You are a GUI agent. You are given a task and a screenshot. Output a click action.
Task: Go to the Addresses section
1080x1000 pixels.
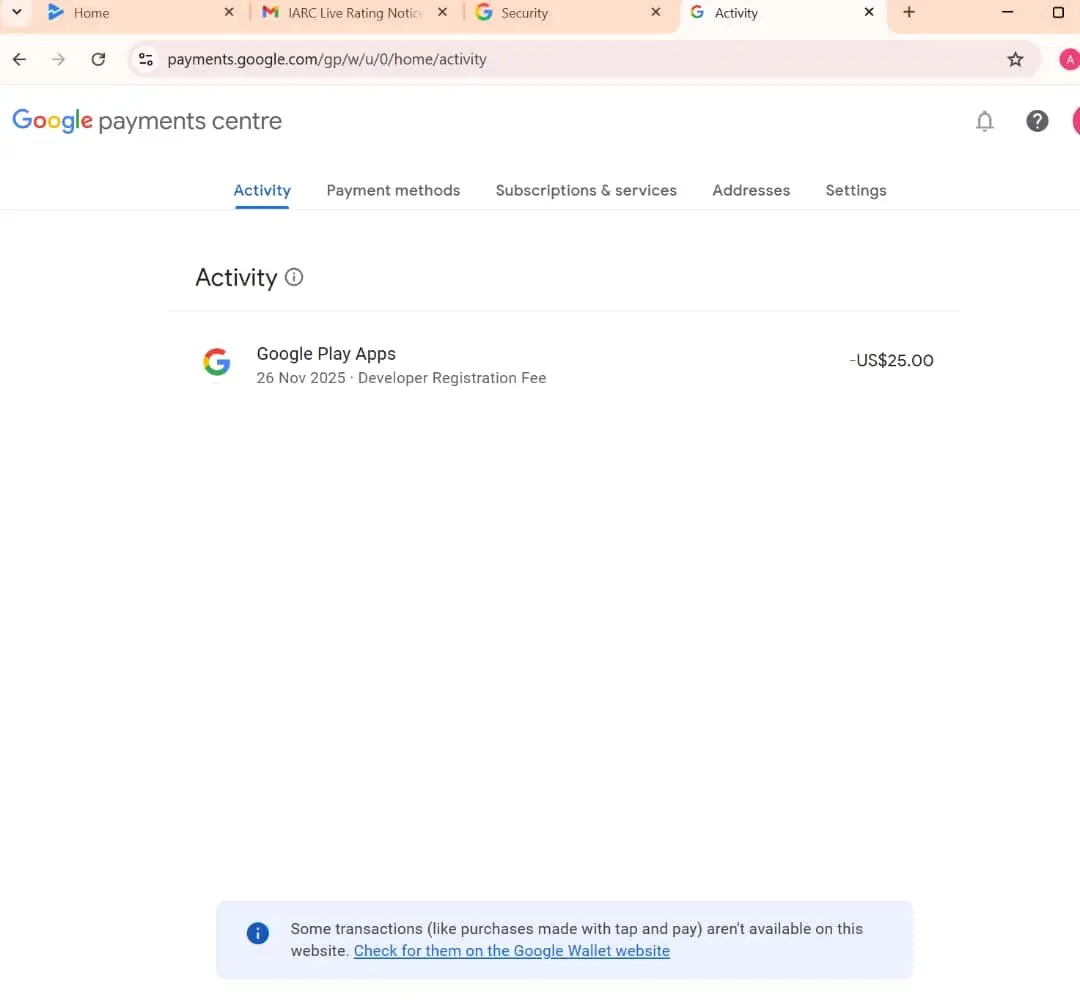[751, 190]
